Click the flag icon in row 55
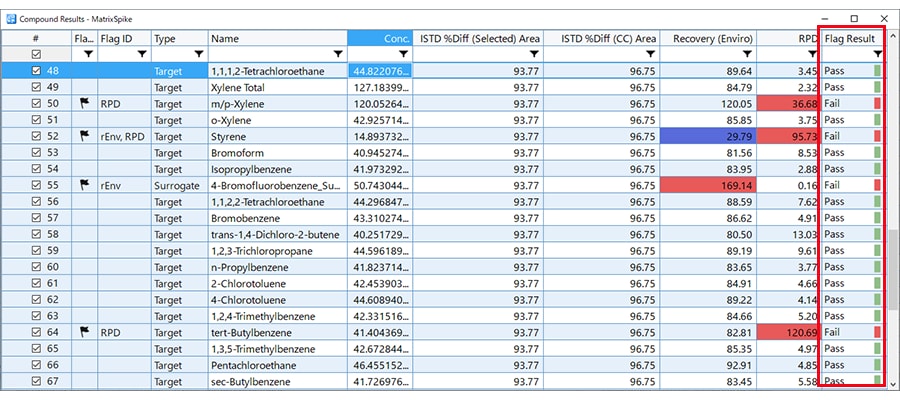The width and height of the screenshot is (900, 400). tap(84, 184)
